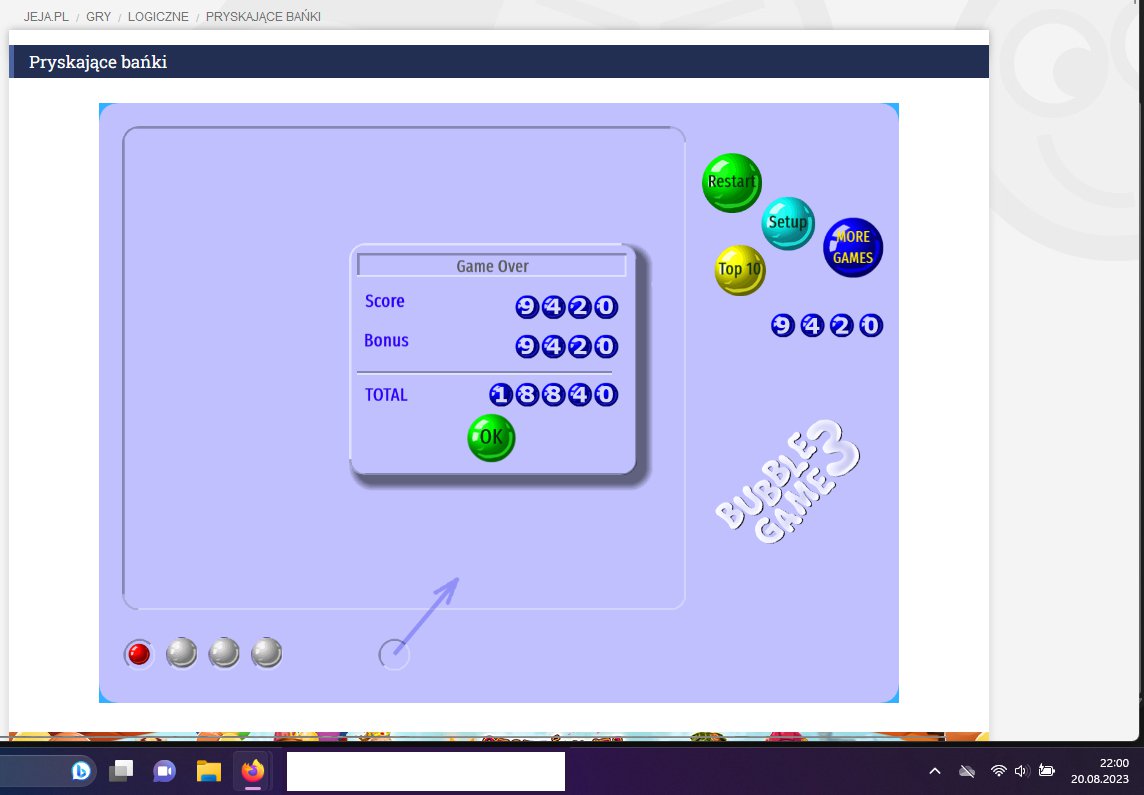
Task: Click PRYSKAJĄCE BAŃKI breadcrumb
Action: (x=263, y=17)
